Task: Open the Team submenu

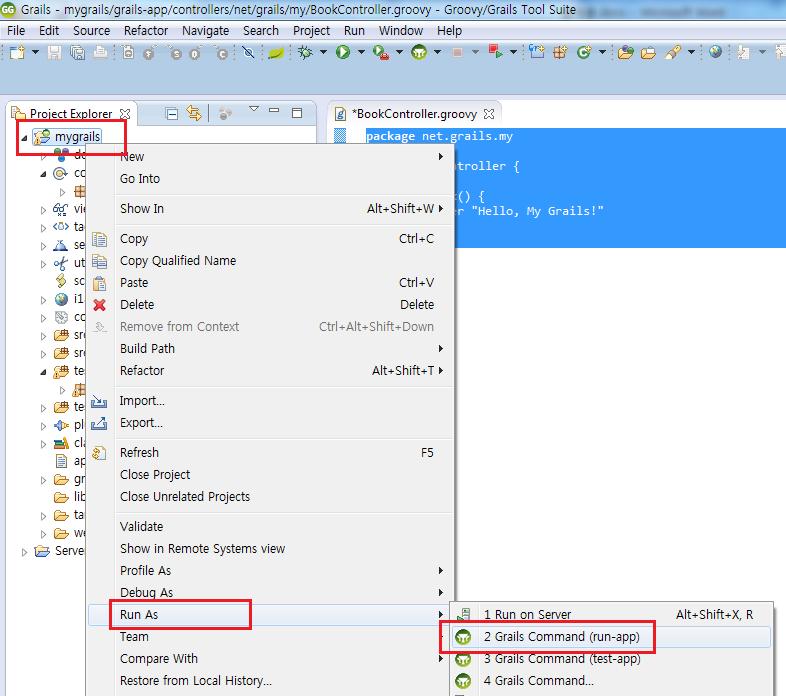Action: (271, 637)
